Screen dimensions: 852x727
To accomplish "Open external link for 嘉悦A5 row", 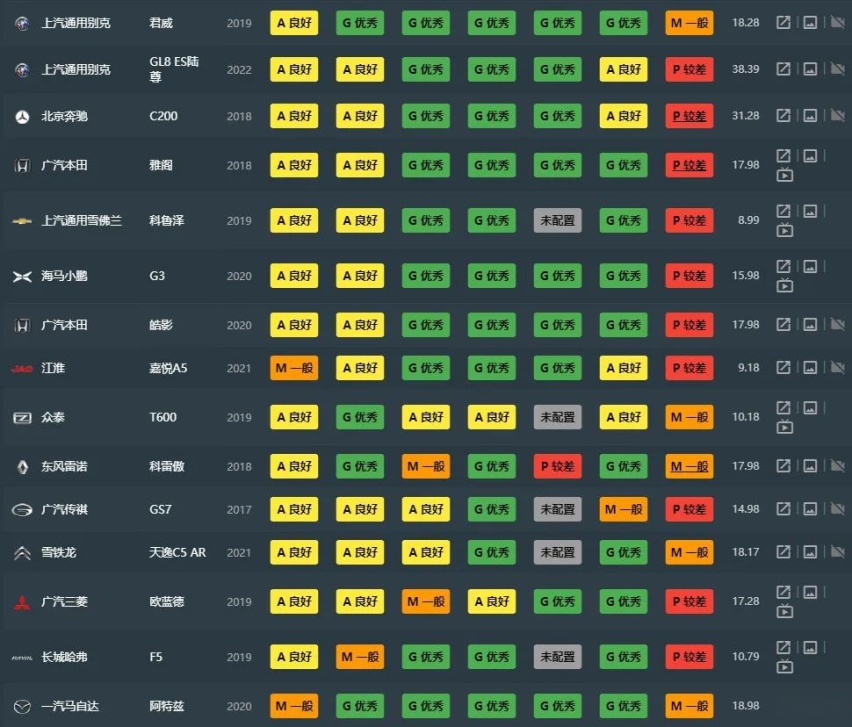I will 783,367.
